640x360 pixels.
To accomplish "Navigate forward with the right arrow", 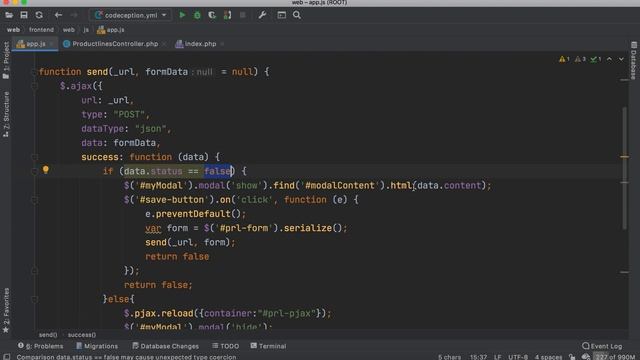I will tap(74, 15).
